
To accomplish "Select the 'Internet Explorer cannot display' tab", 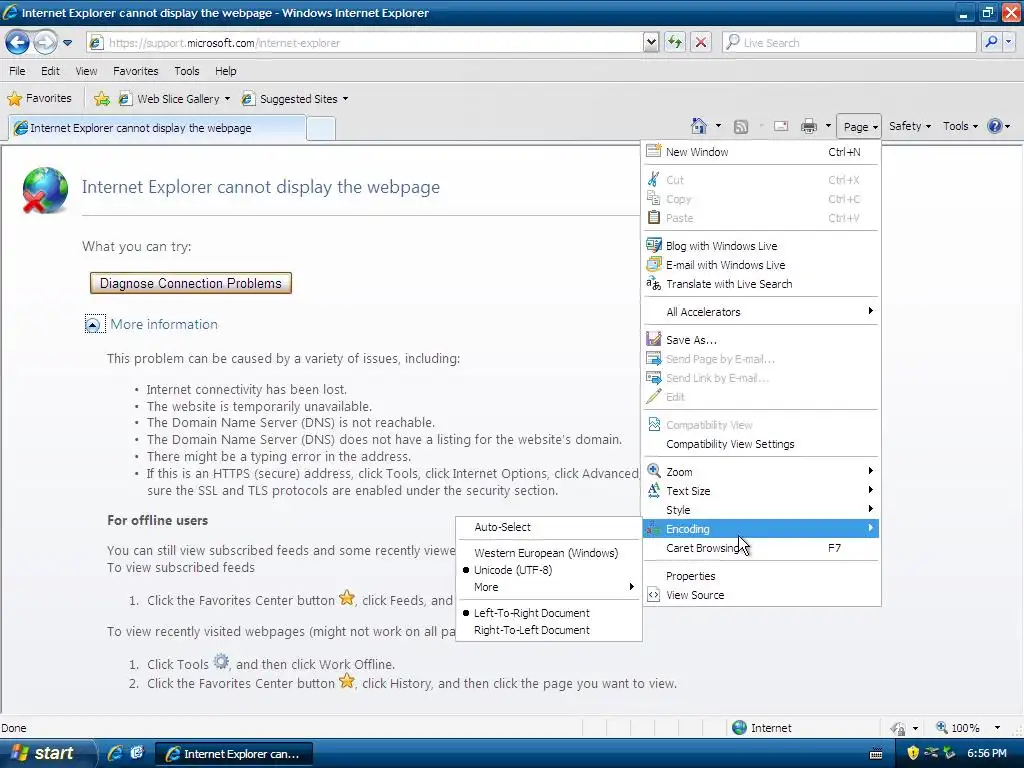I will click(x=157, y=128).
